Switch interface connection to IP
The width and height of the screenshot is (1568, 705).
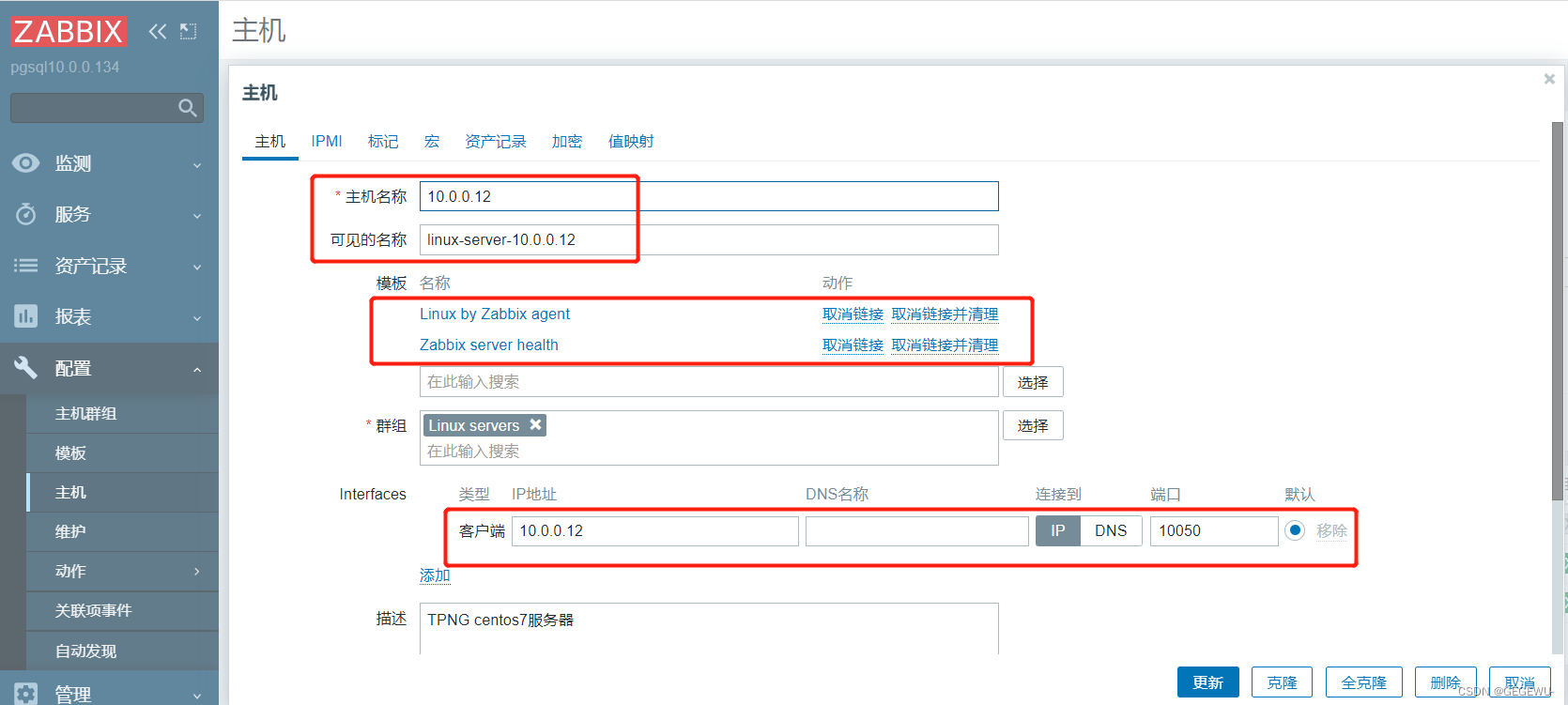[x=1058, y=530]
